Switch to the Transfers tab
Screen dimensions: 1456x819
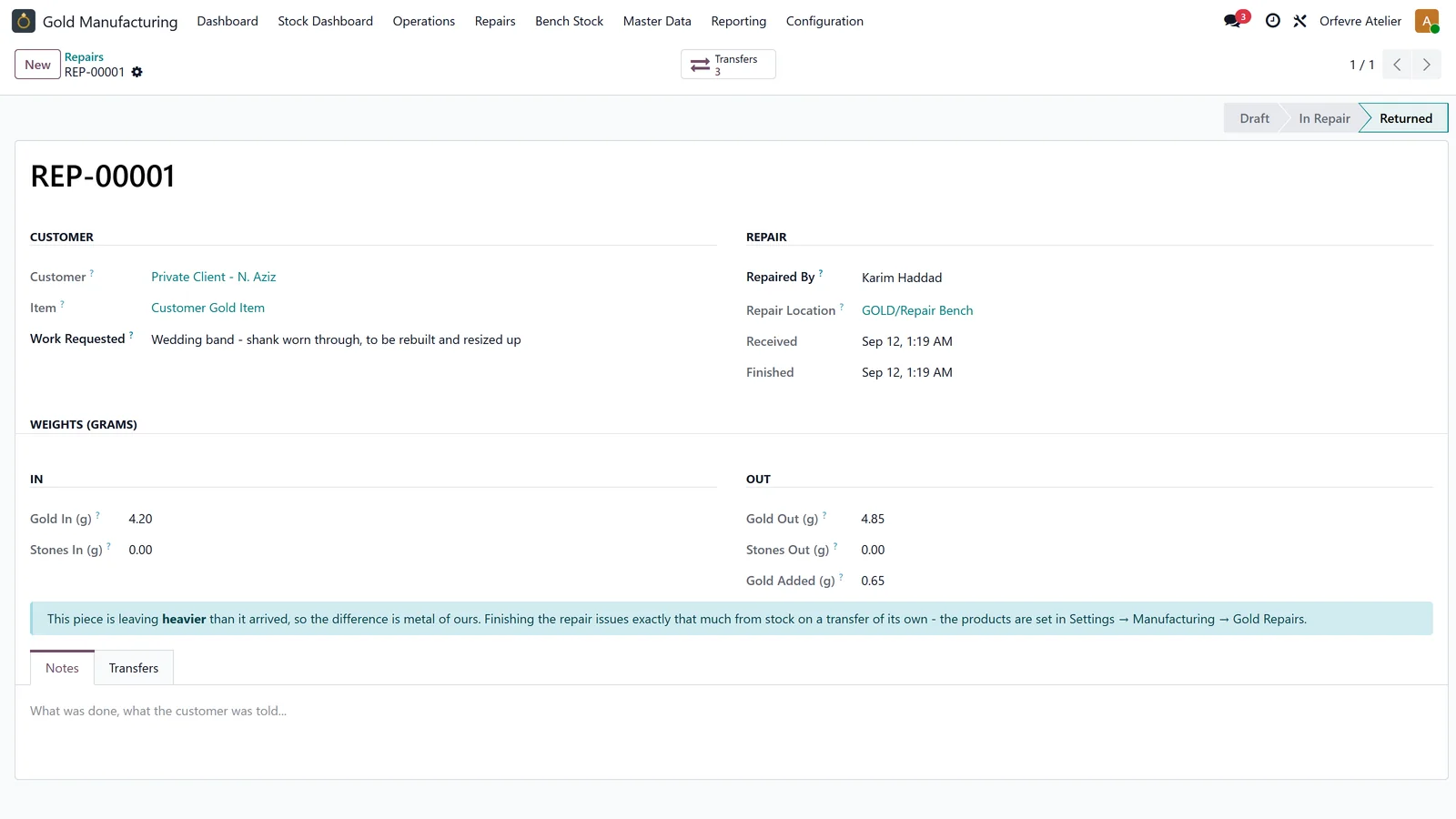tap(134, 668)
